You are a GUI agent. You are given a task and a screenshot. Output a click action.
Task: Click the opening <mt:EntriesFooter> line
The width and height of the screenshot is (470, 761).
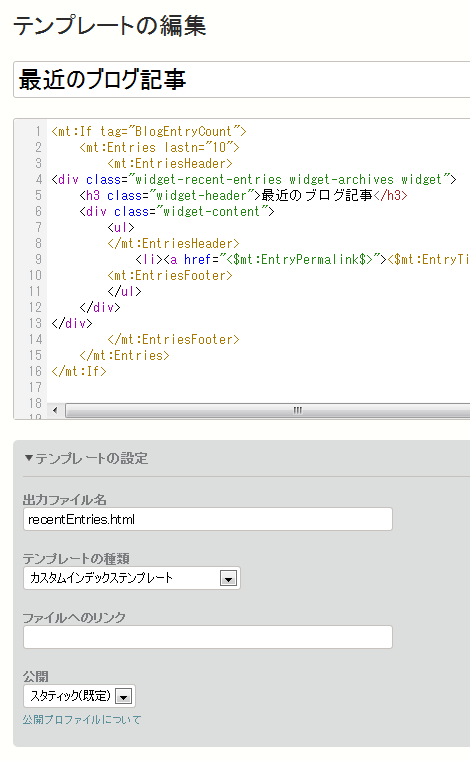(170, 276)
